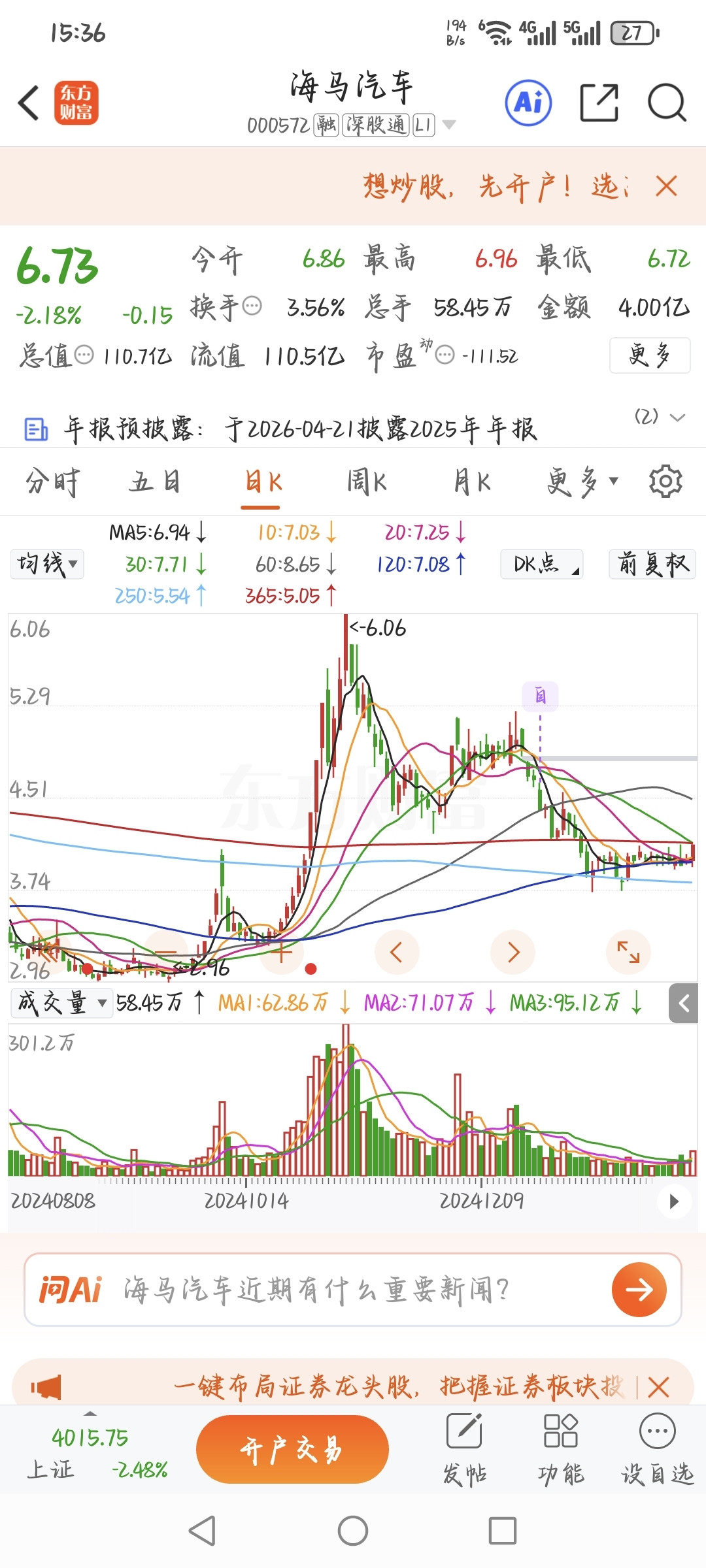Tap the 融 margin tag
Screen dimensions: 706x1568
[x=326, y=124]
